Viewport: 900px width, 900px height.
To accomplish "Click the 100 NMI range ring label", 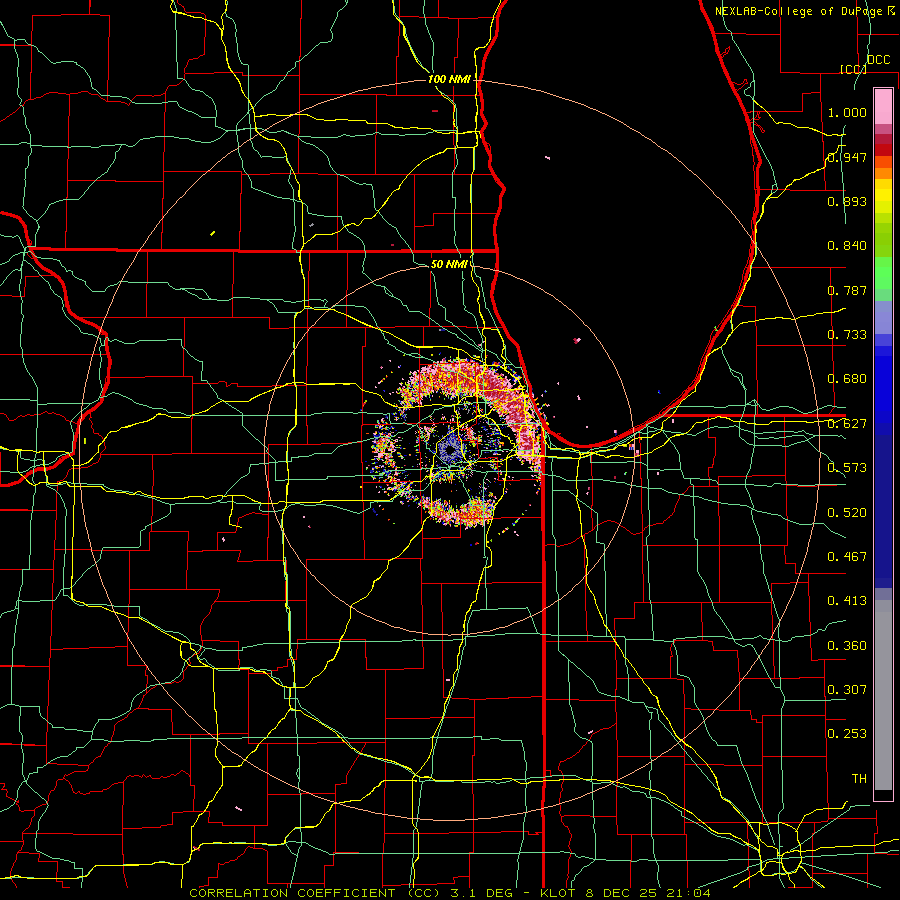I will pos(449,79).
